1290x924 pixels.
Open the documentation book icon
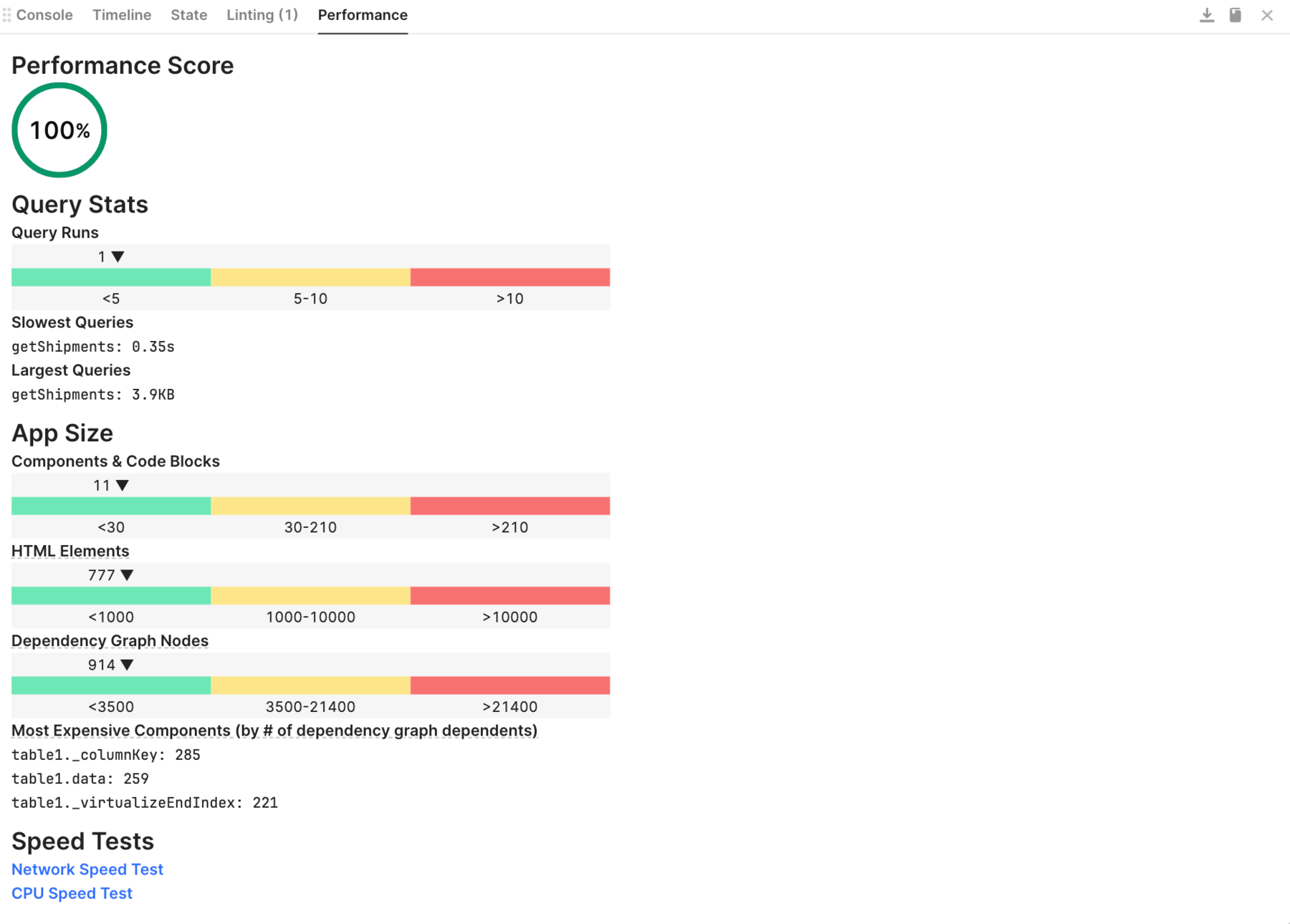tap(1236, 15)
